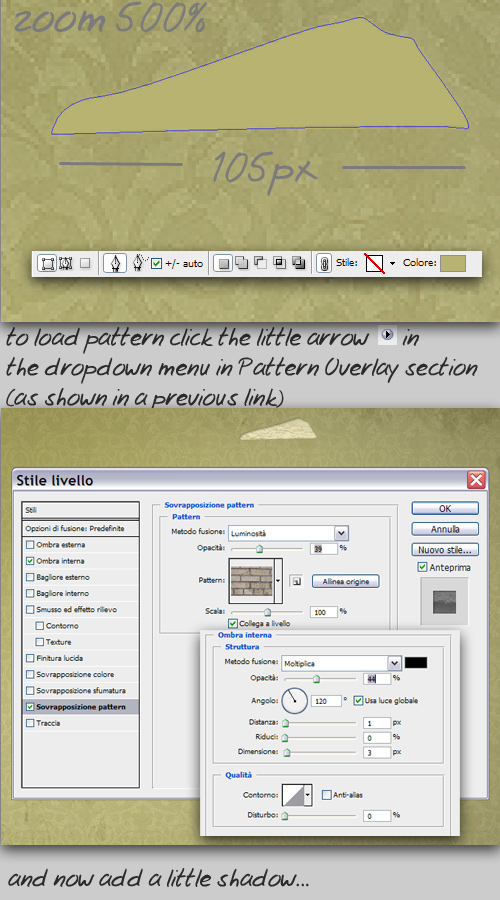Choose Exclude overlapping shape areas icon
The width and height of the screenshot is (500, 900).
point(298,263)
